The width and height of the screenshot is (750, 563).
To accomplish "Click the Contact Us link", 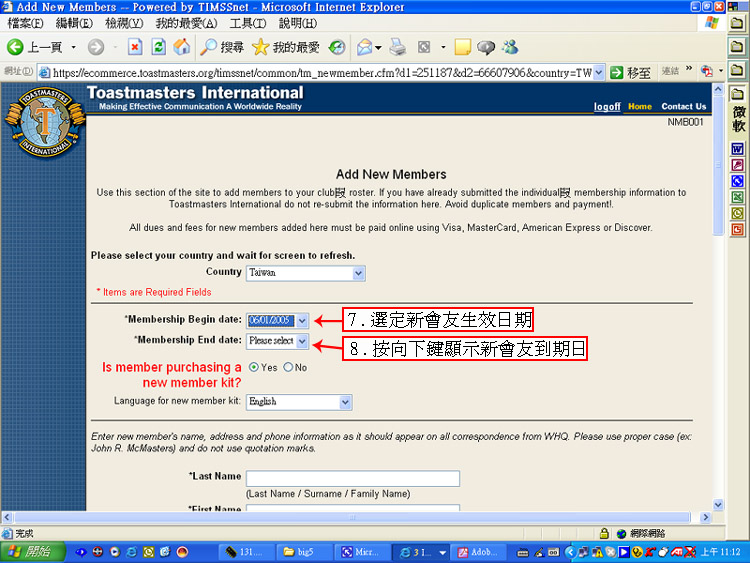I will 683,107.
